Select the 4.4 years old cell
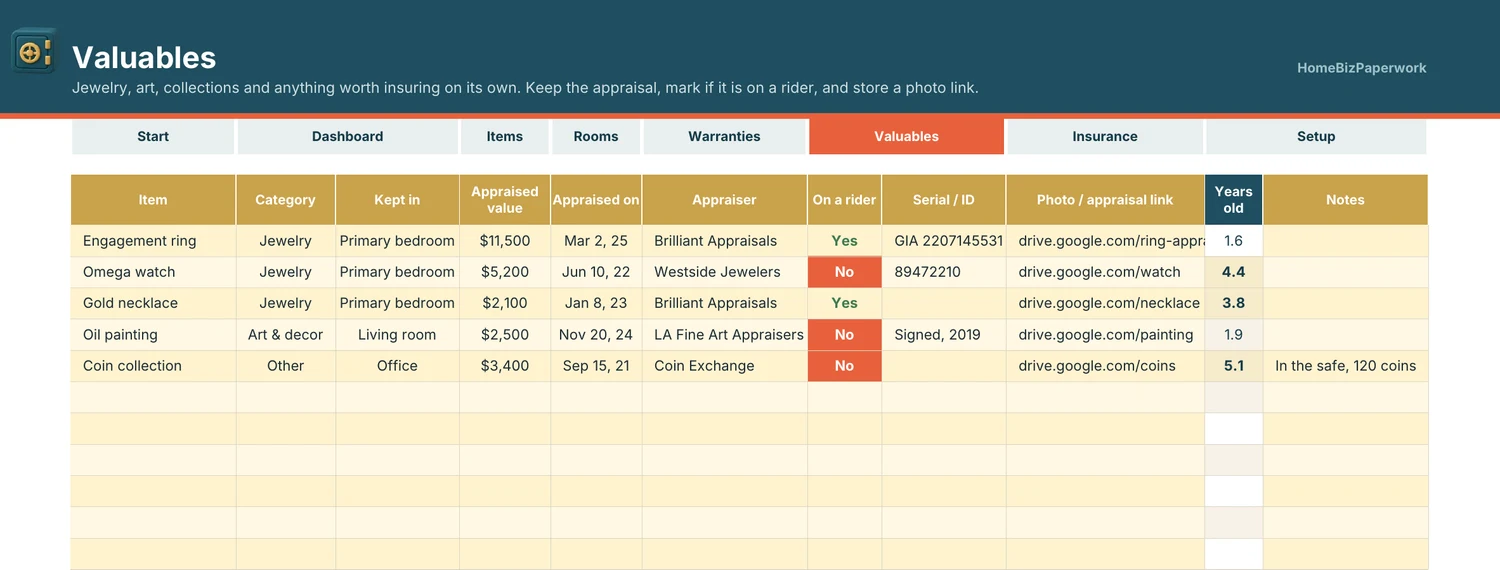The image size is (1500, 570). tap(1233, 272)
